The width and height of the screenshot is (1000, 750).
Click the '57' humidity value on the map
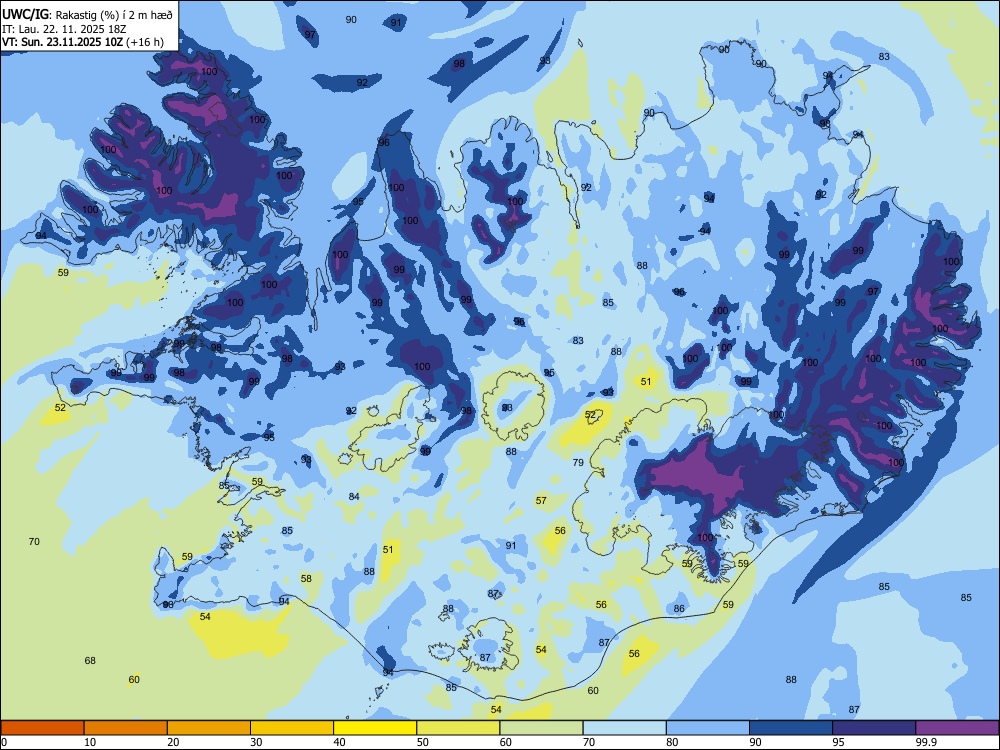541,501
